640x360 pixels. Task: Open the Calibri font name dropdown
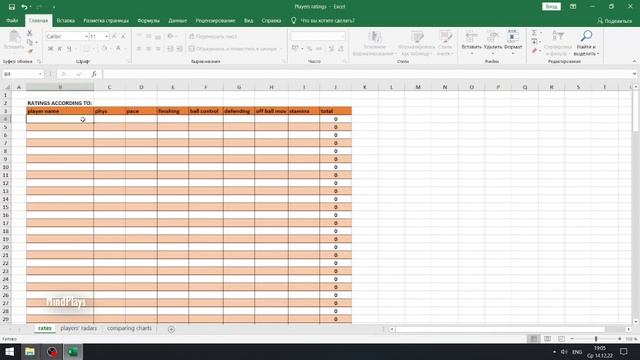[86, 36]
